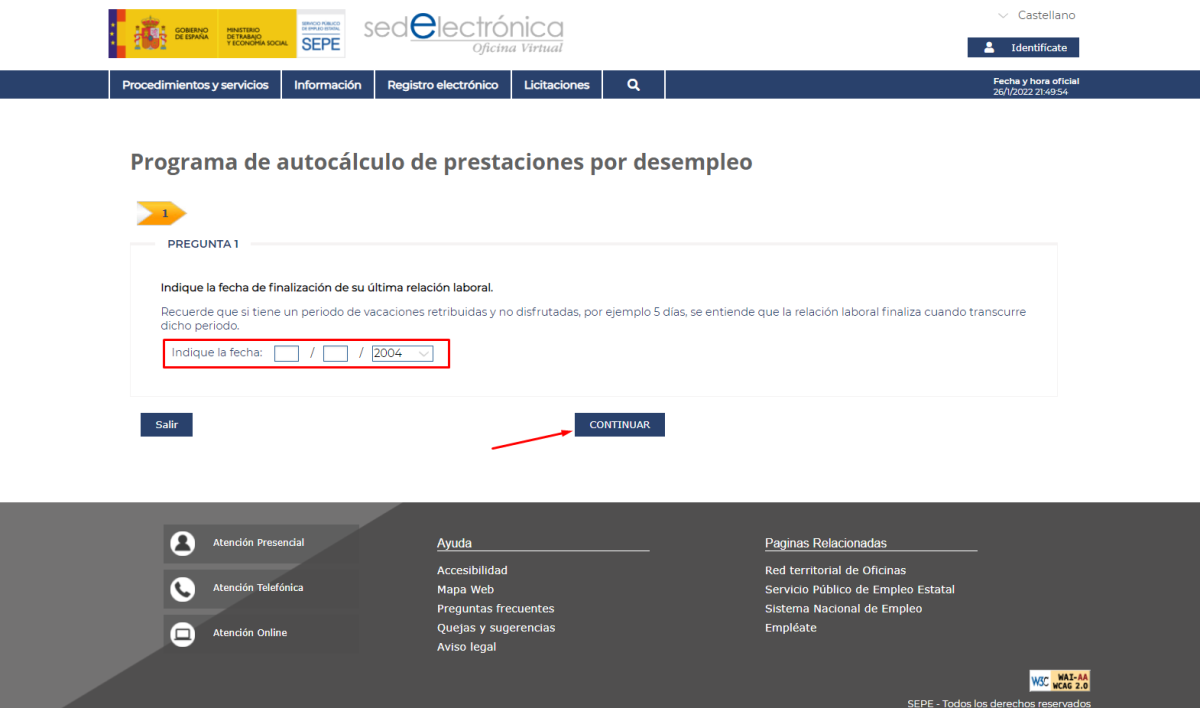Image resolution: width=1200 pixels, height=708 pixels.
Task: Open the Atención Telefónica phone icon
Action: 182,588
